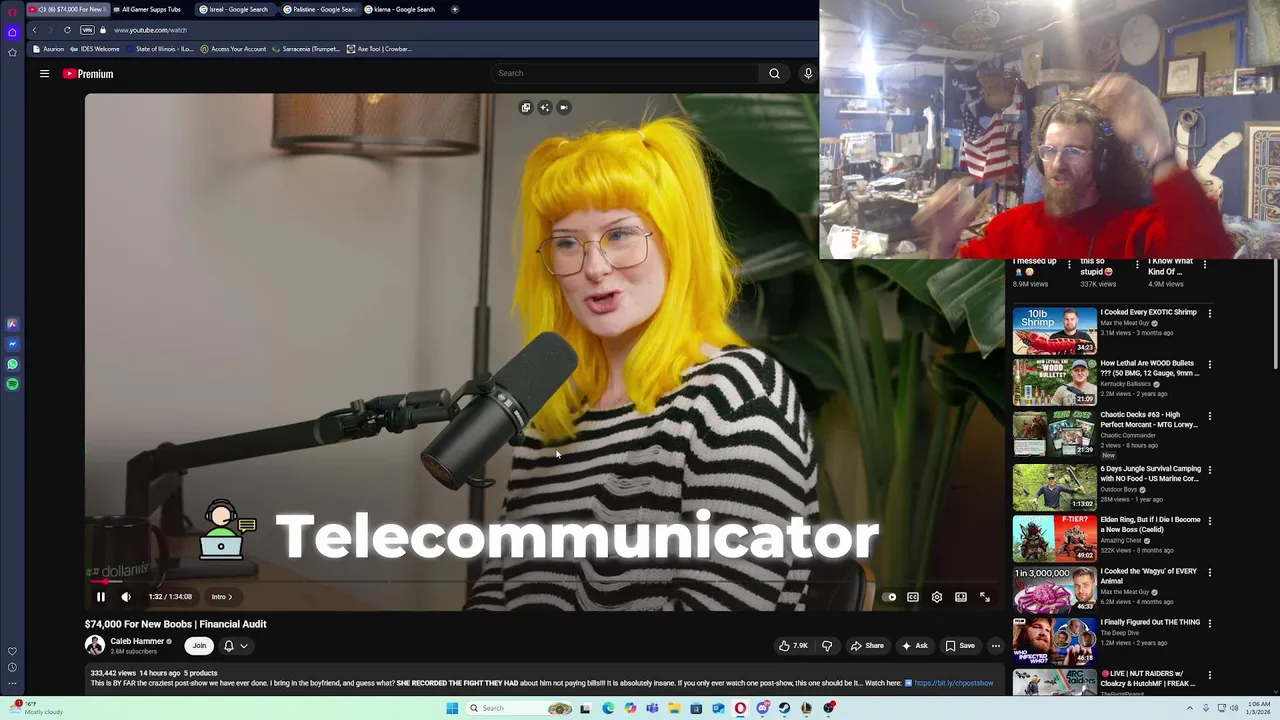1280x720 pixels.
Task: Open Opera sidebar home icon
Action: pyautogui.click(x=12, y=32)
